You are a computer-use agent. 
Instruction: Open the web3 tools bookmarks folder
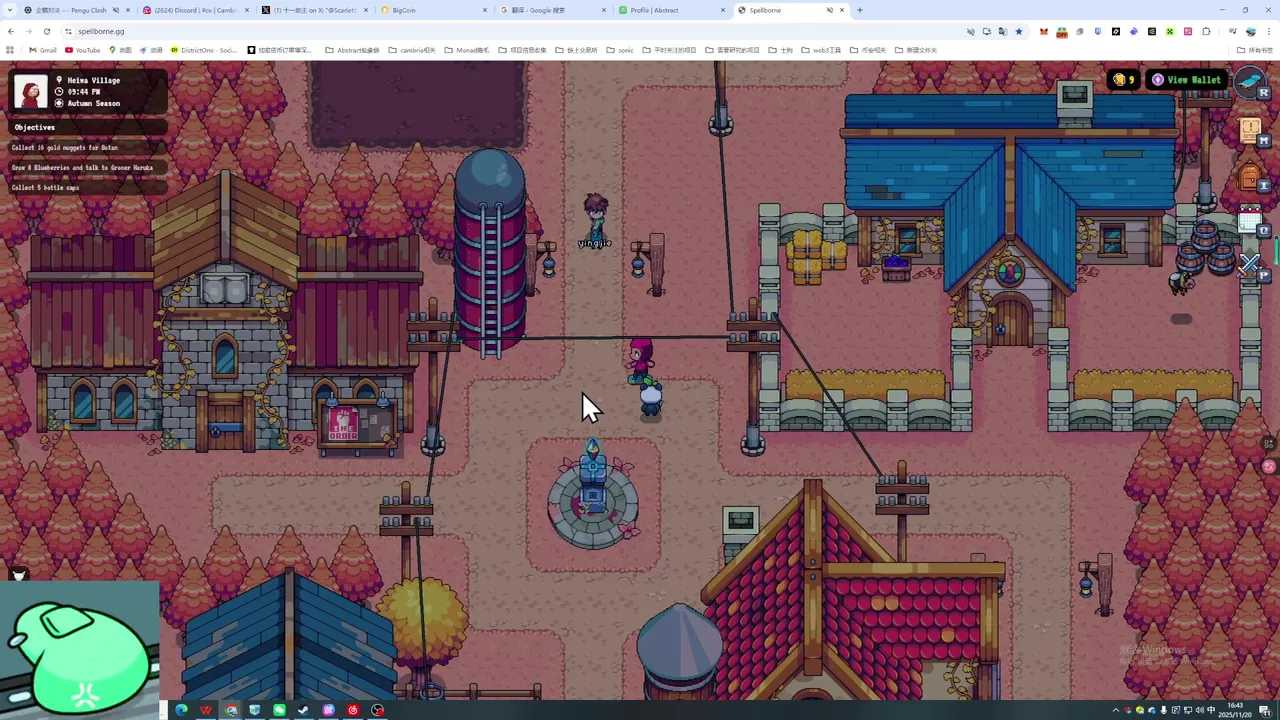point(821,50)
